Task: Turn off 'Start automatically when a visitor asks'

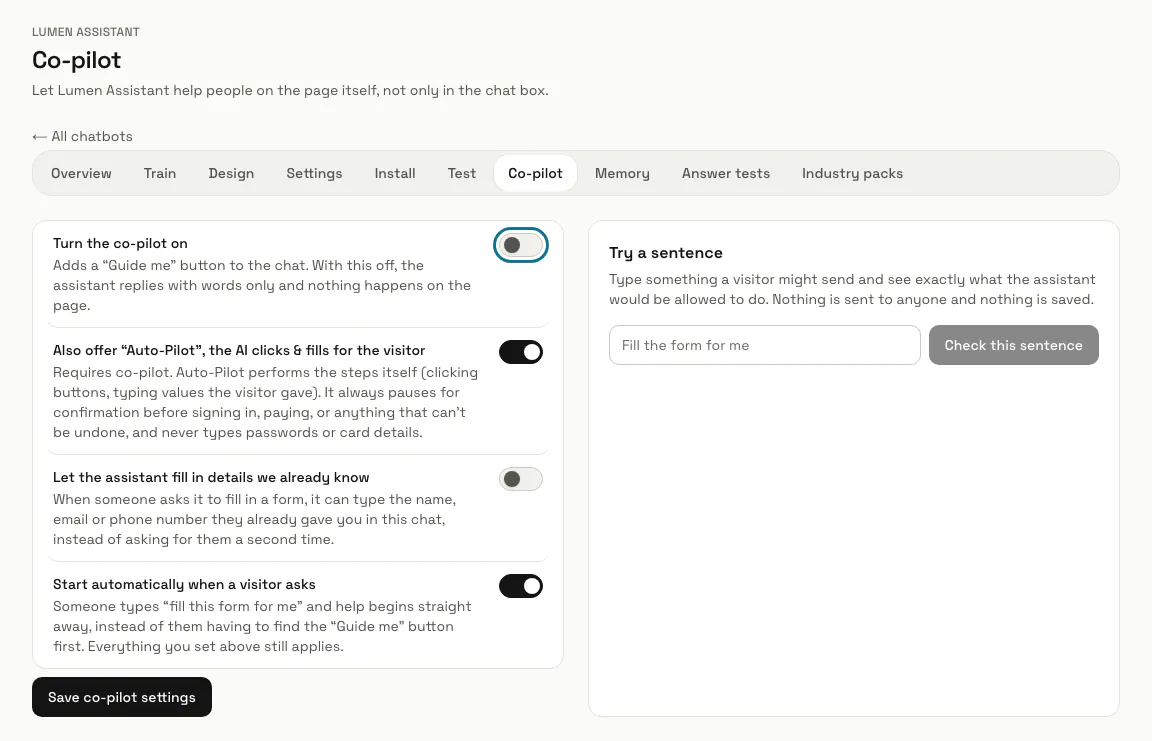Action: (x=521, y=587)
